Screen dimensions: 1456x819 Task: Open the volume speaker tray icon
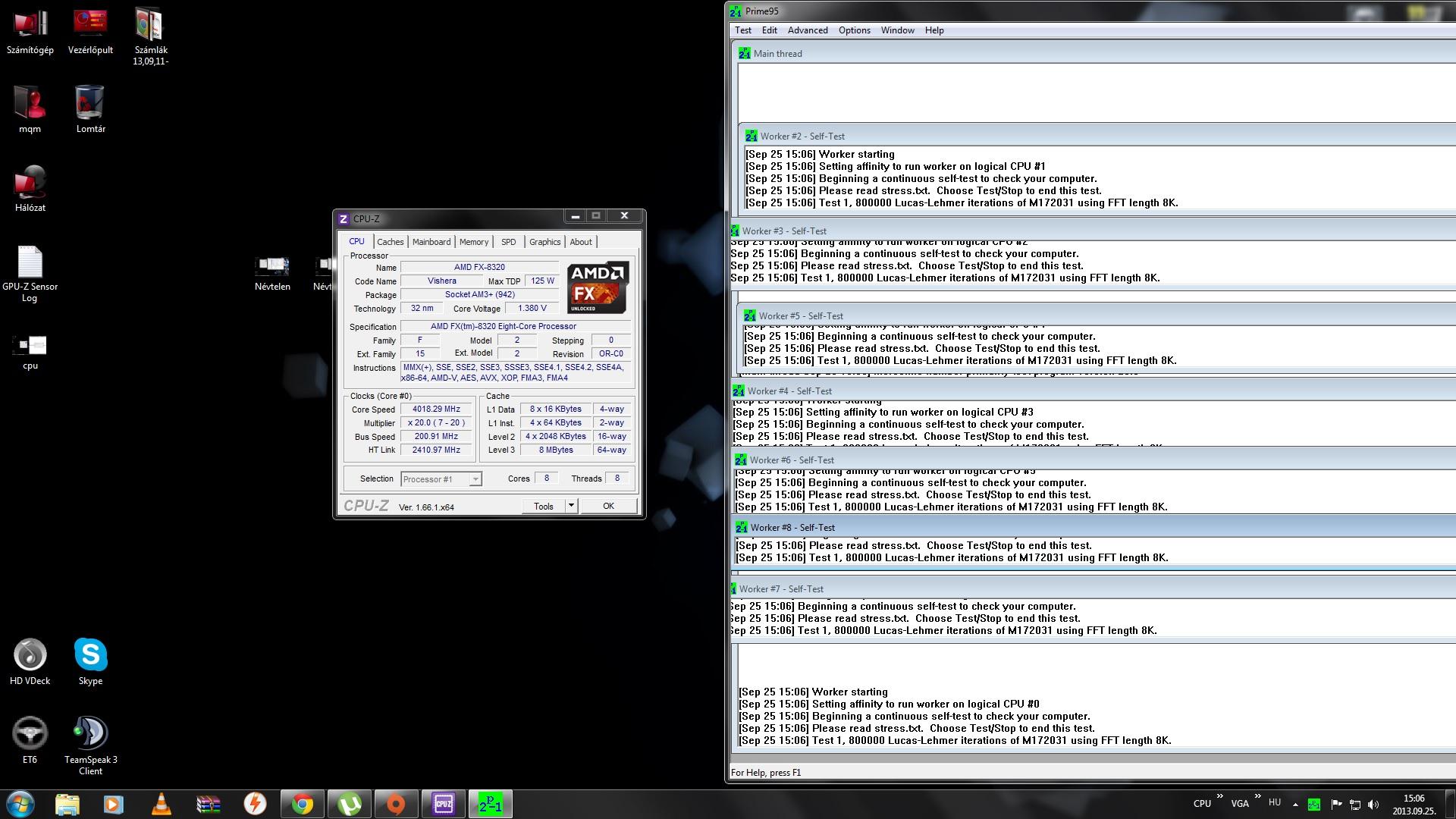click(1373, 804)
